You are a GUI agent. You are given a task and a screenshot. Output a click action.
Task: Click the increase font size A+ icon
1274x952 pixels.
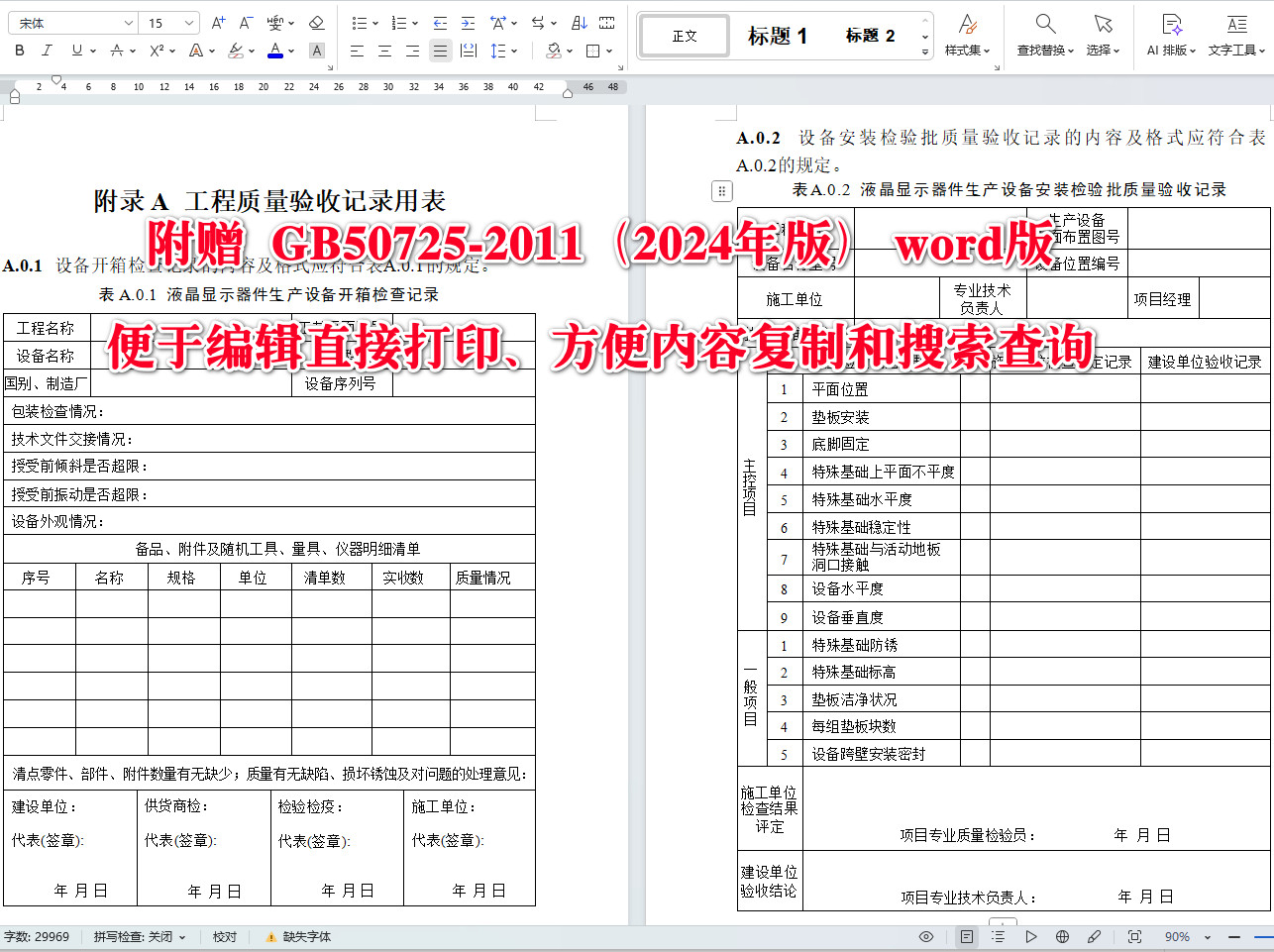[x=216, y=20]
